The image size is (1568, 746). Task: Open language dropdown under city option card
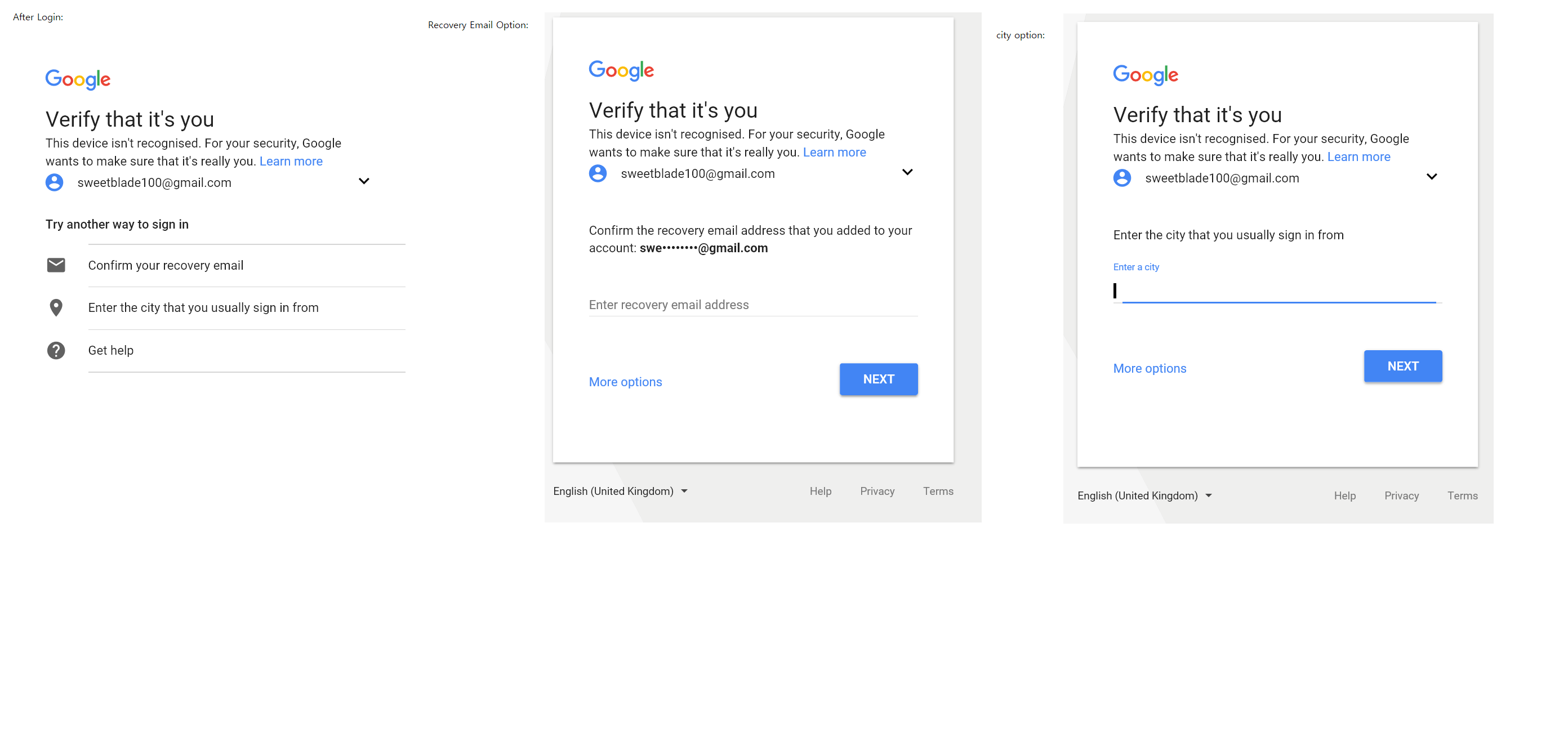tap(1144, 496)
